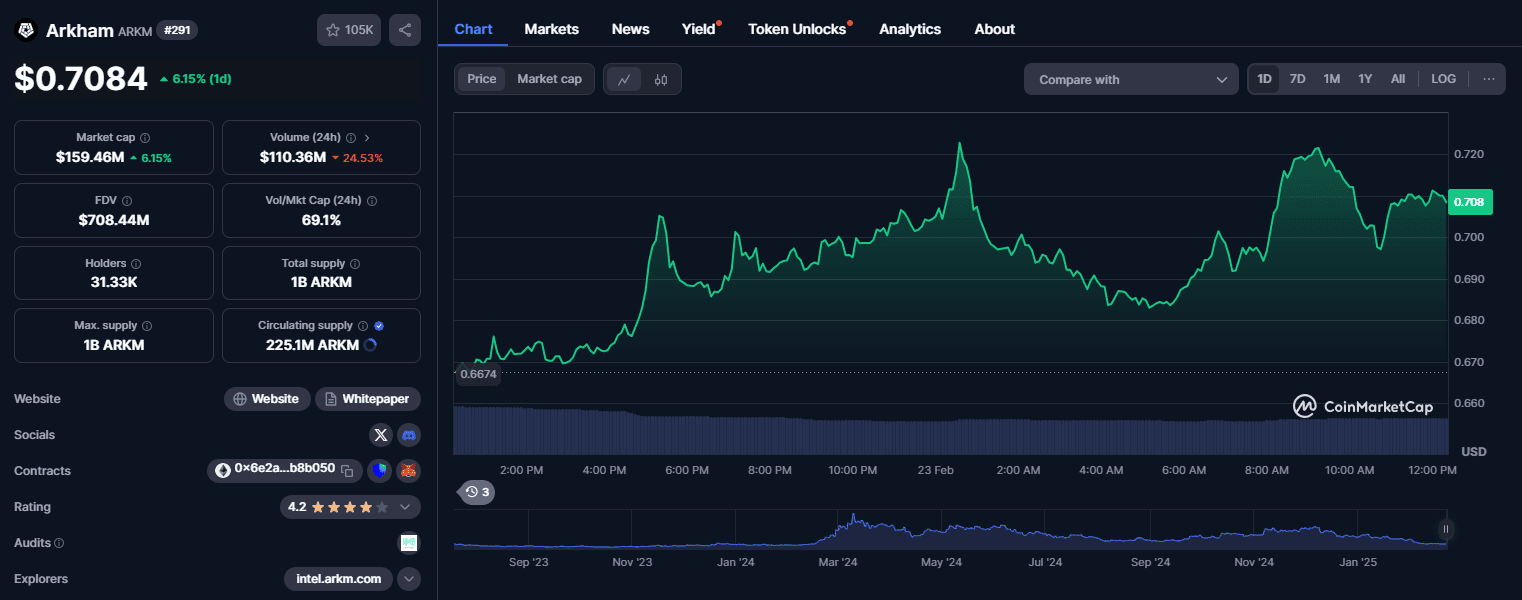This screenshot has height=600, width=1522.
Task: Click the Circulating supply info icon
Action: coord(363,326)
